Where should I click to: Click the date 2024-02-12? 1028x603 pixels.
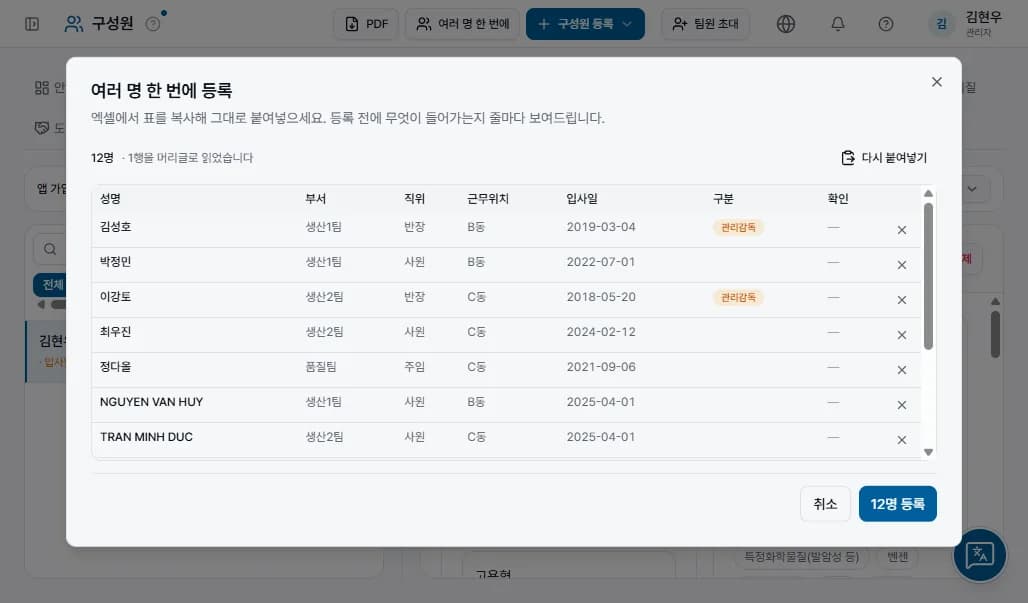(601, 332)
